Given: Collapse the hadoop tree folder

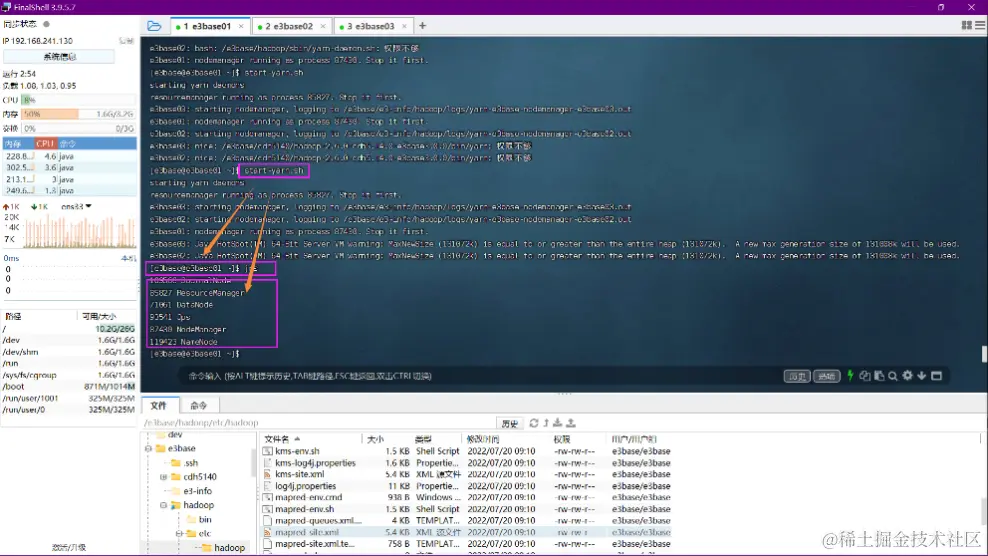Looking at the screenshot, I should (163, 506).
